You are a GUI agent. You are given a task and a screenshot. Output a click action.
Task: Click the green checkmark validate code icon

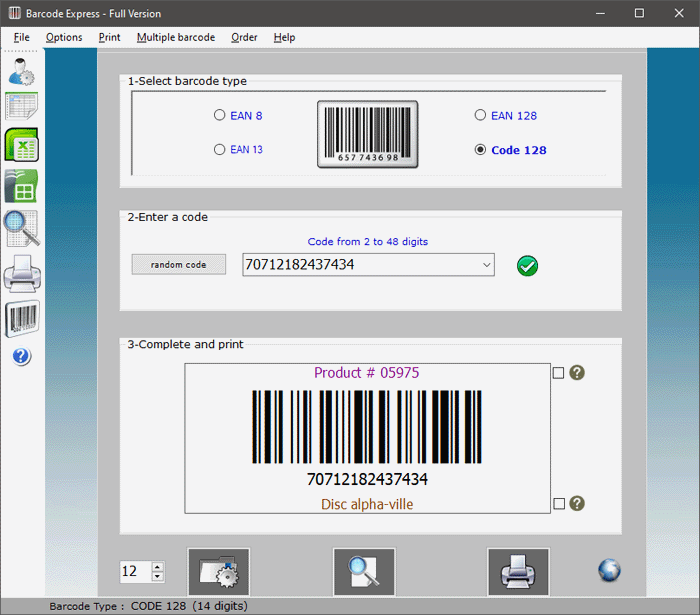pos(527,266)
